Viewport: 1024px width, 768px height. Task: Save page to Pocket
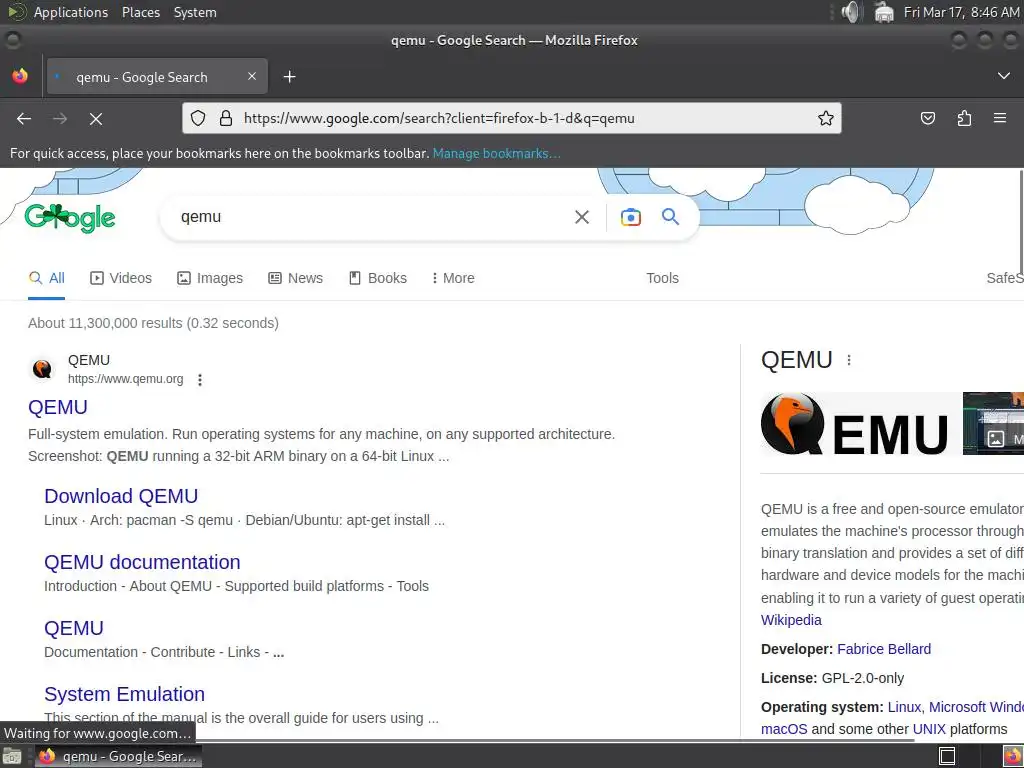point(927,118)
